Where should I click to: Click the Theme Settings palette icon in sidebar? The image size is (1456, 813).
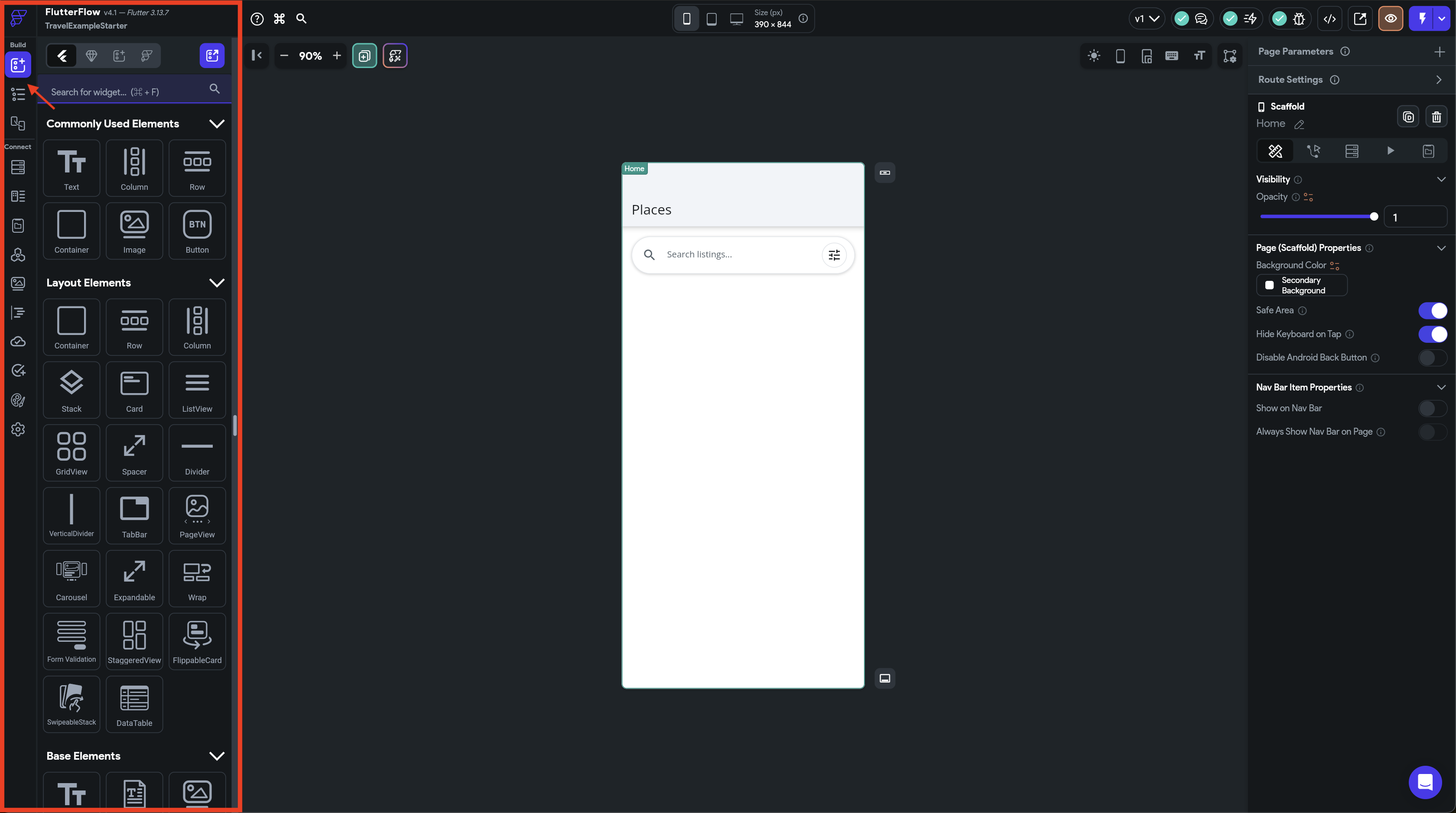(18, 400)
